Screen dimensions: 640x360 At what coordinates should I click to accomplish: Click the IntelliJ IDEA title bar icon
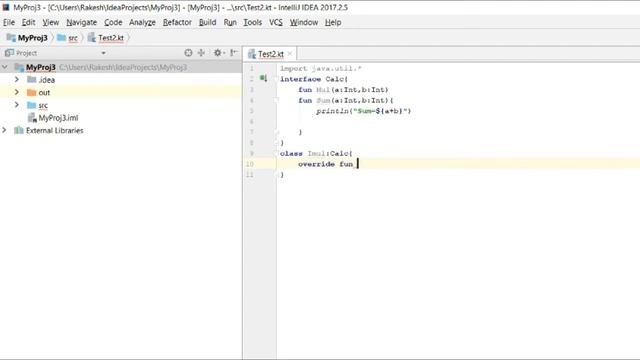tap(6, 7)
